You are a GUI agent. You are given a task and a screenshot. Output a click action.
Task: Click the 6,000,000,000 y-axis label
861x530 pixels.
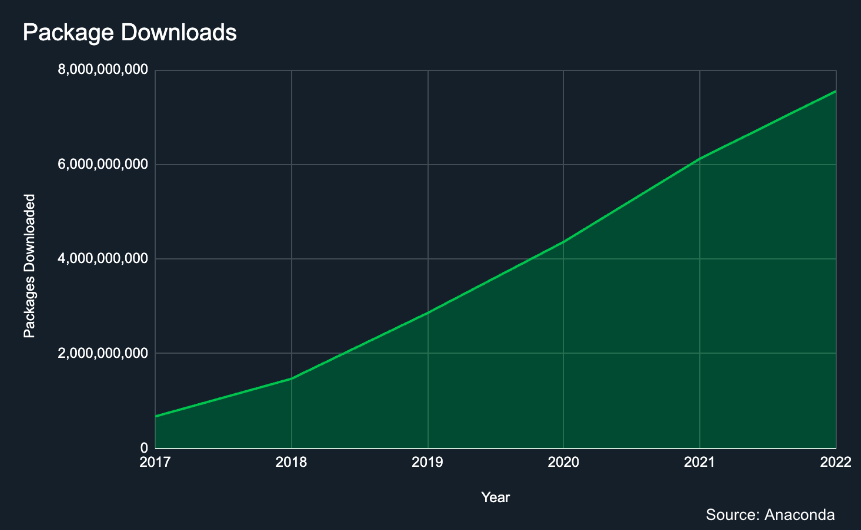(103, 164)
